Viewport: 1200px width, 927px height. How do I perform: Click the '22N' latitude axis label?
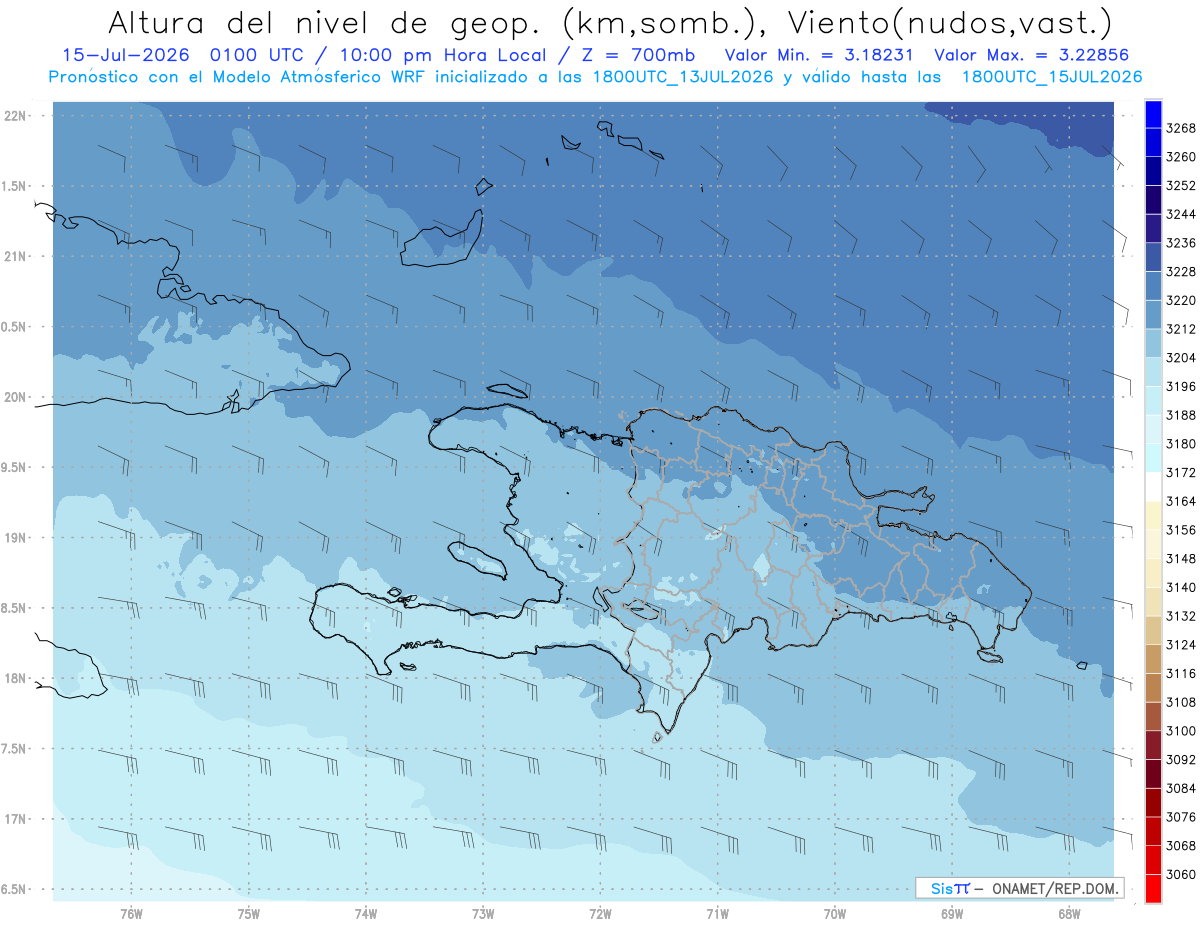[17, 116]
